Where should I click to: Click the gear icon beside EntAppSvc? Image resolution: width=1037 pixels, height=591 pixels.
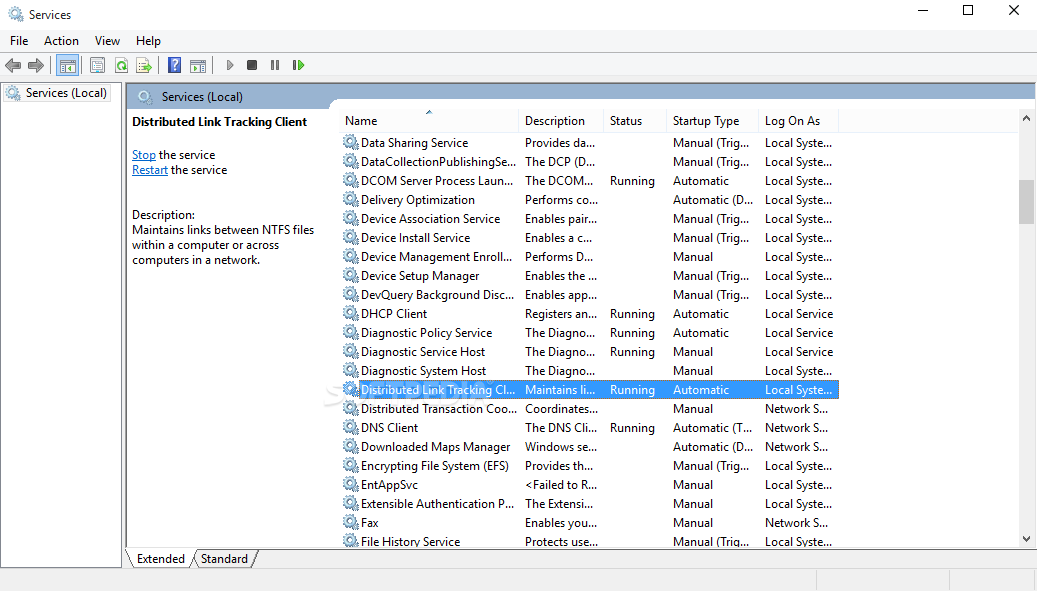pos(351,485)
